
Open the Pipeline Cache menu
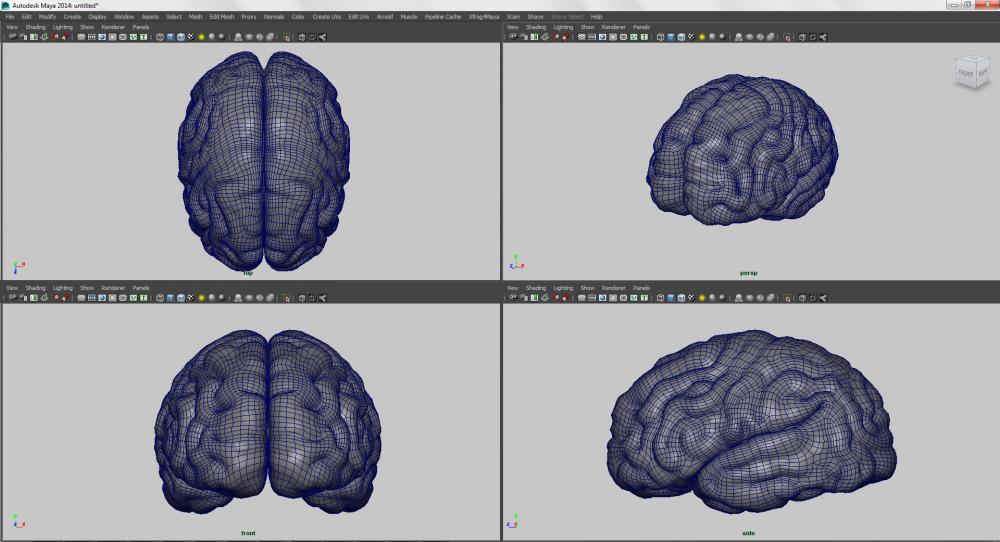(445, 17)
